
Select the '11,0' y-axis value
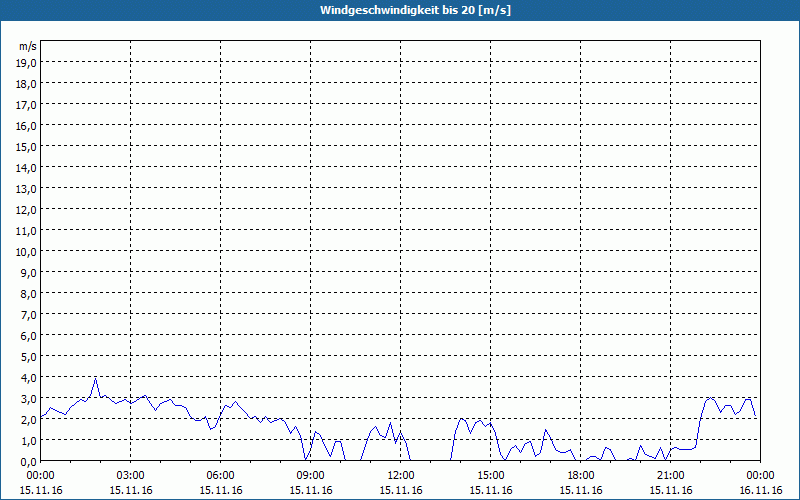pyautogui.click(x=26, y=231)
